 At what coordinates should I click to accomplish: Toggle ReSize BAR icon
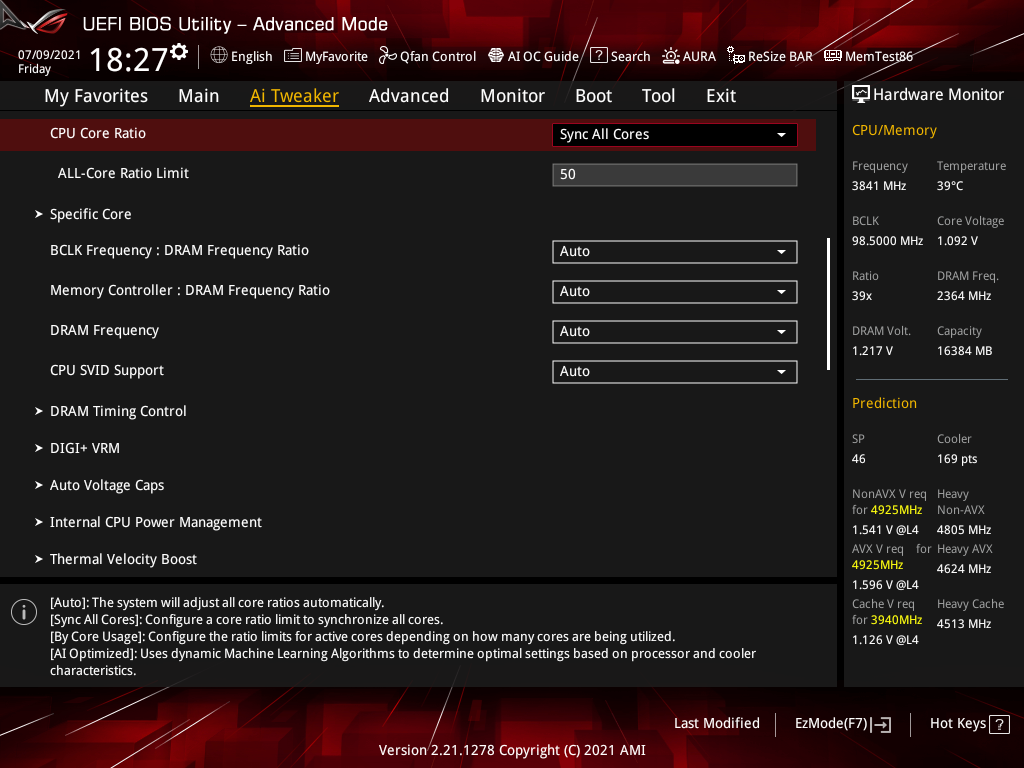(736, 56)
